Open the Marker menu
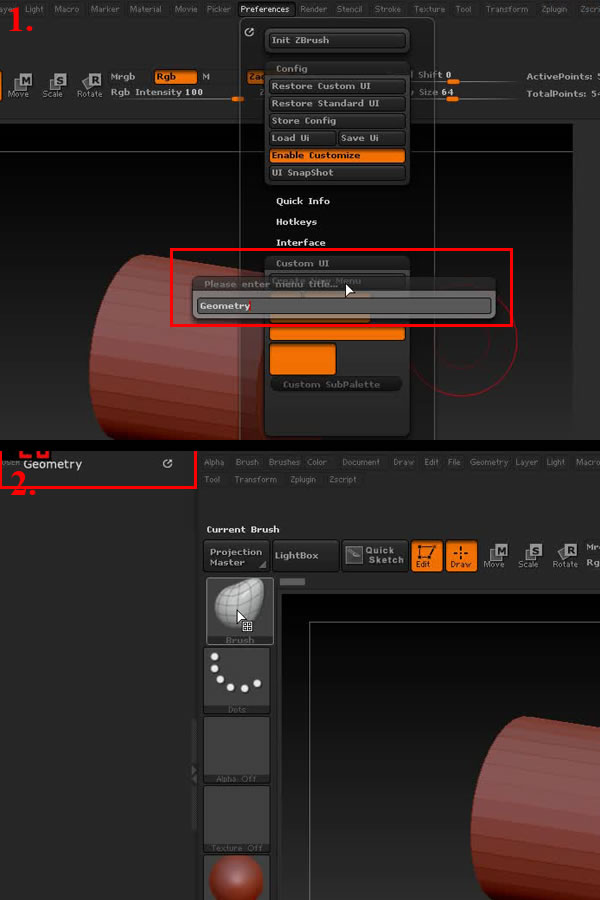The image size is (600, 900). tap(105, 9)
